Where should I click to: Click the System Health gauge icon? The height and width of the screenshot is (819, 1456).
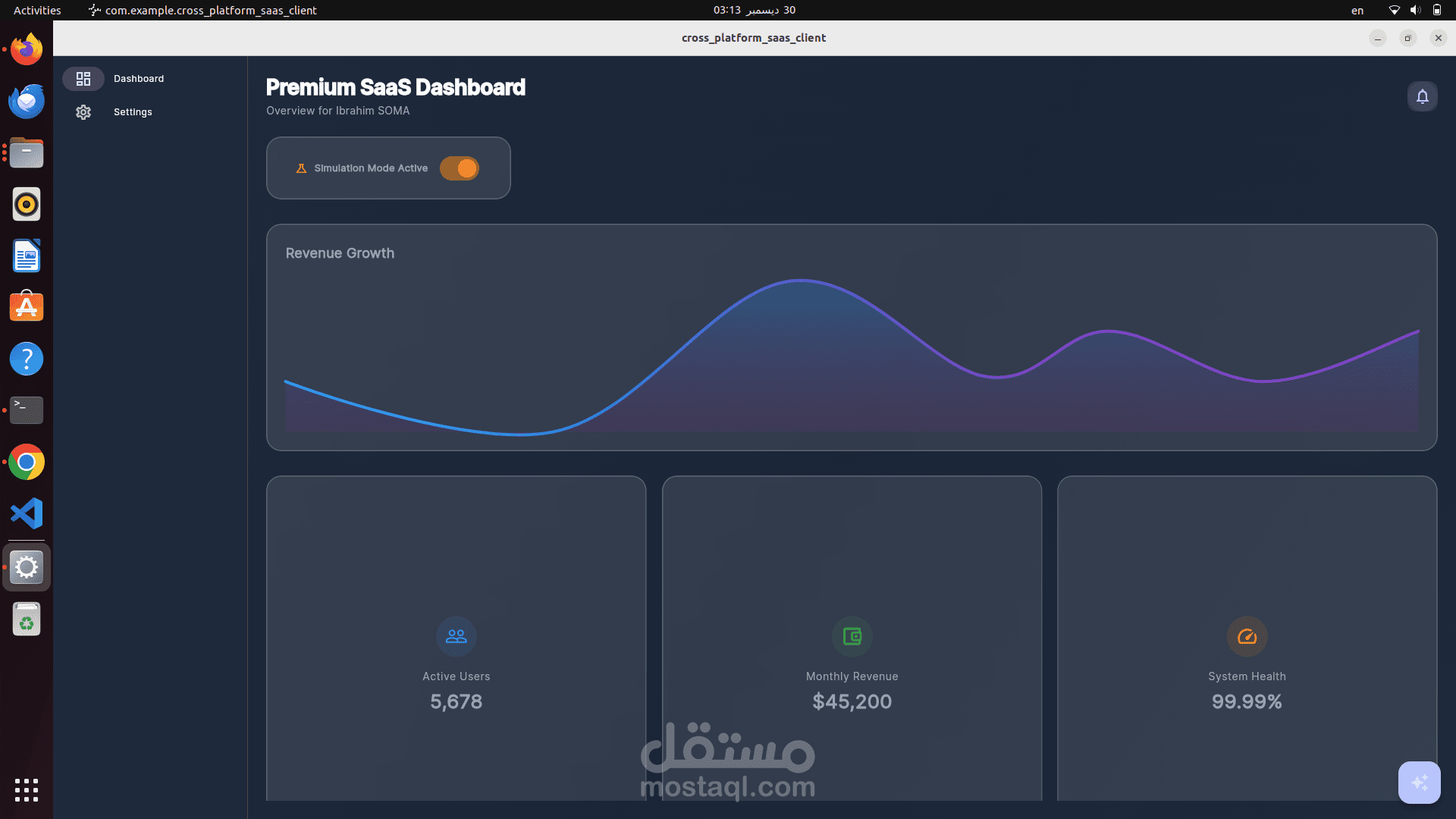pyautogui.click(x=1247, y=636)
